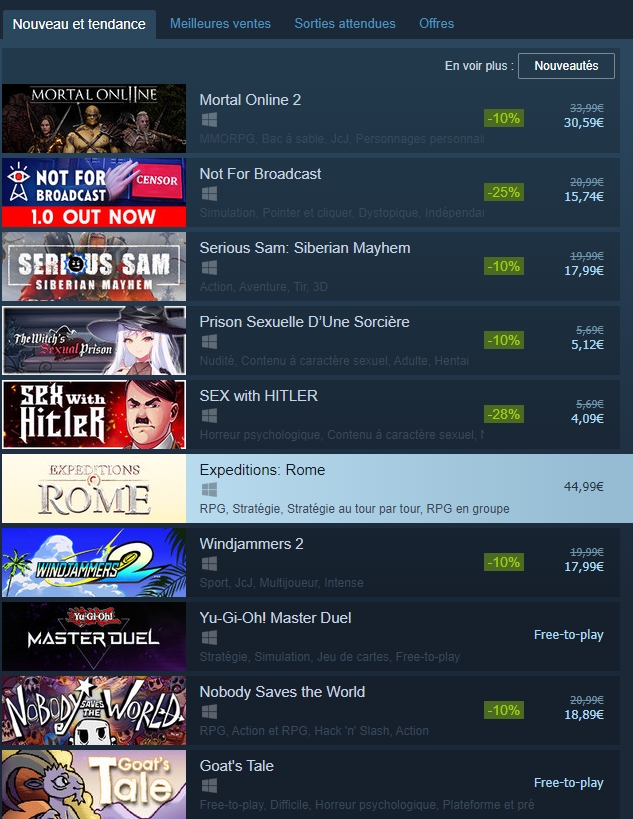Viewport: 633px width, 819px height.
Task: Switch to the Meilleures ventes tab
Action: [220, 24]
